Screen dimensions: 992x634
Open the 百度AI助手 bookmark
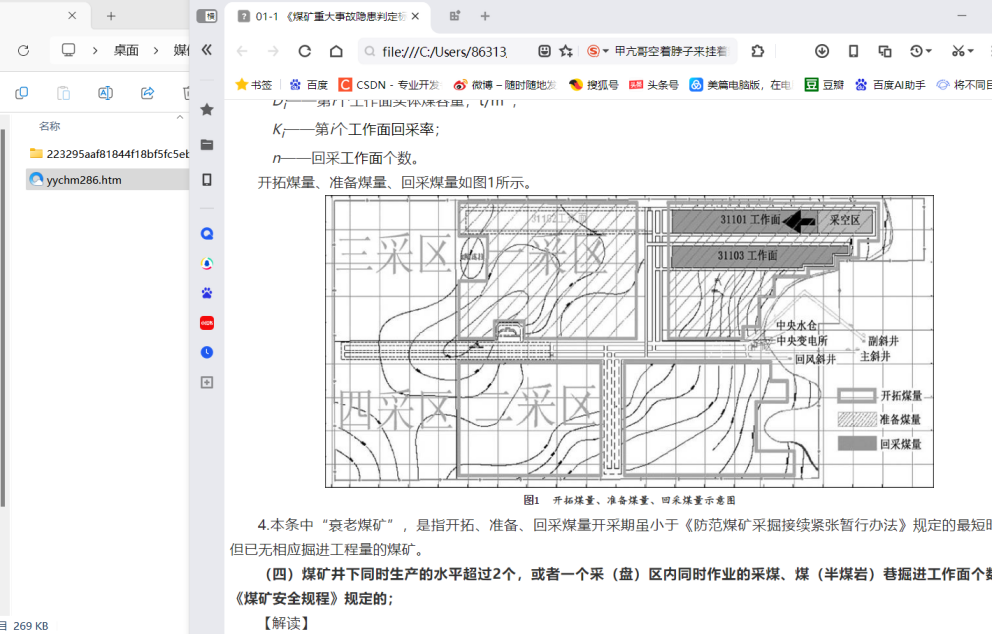pos(890,85)
